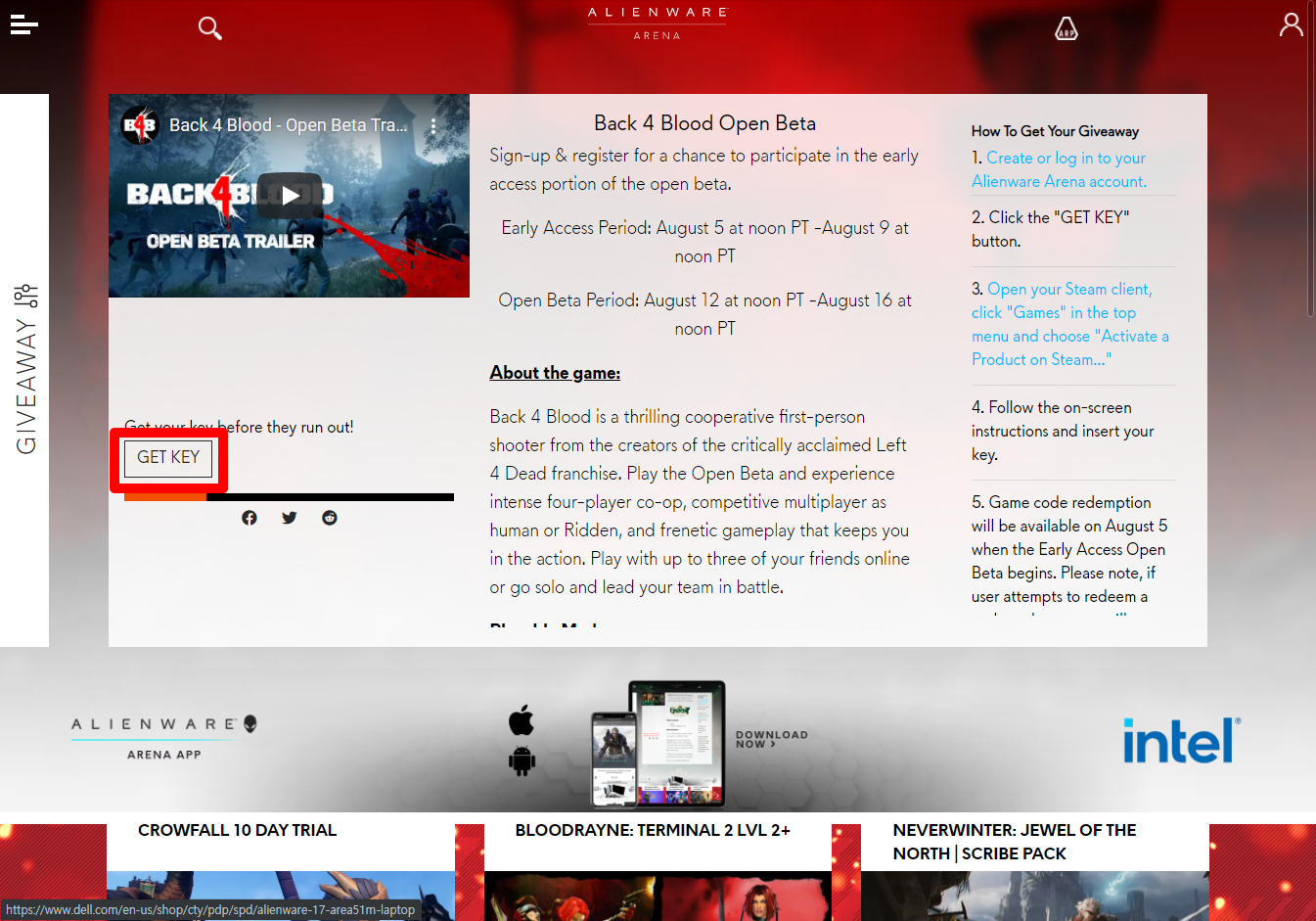This screenshot has width=1316, height=921.
Task: Open the GIVEAWAY filter settings icon
Action: click(x=26, y=296)
